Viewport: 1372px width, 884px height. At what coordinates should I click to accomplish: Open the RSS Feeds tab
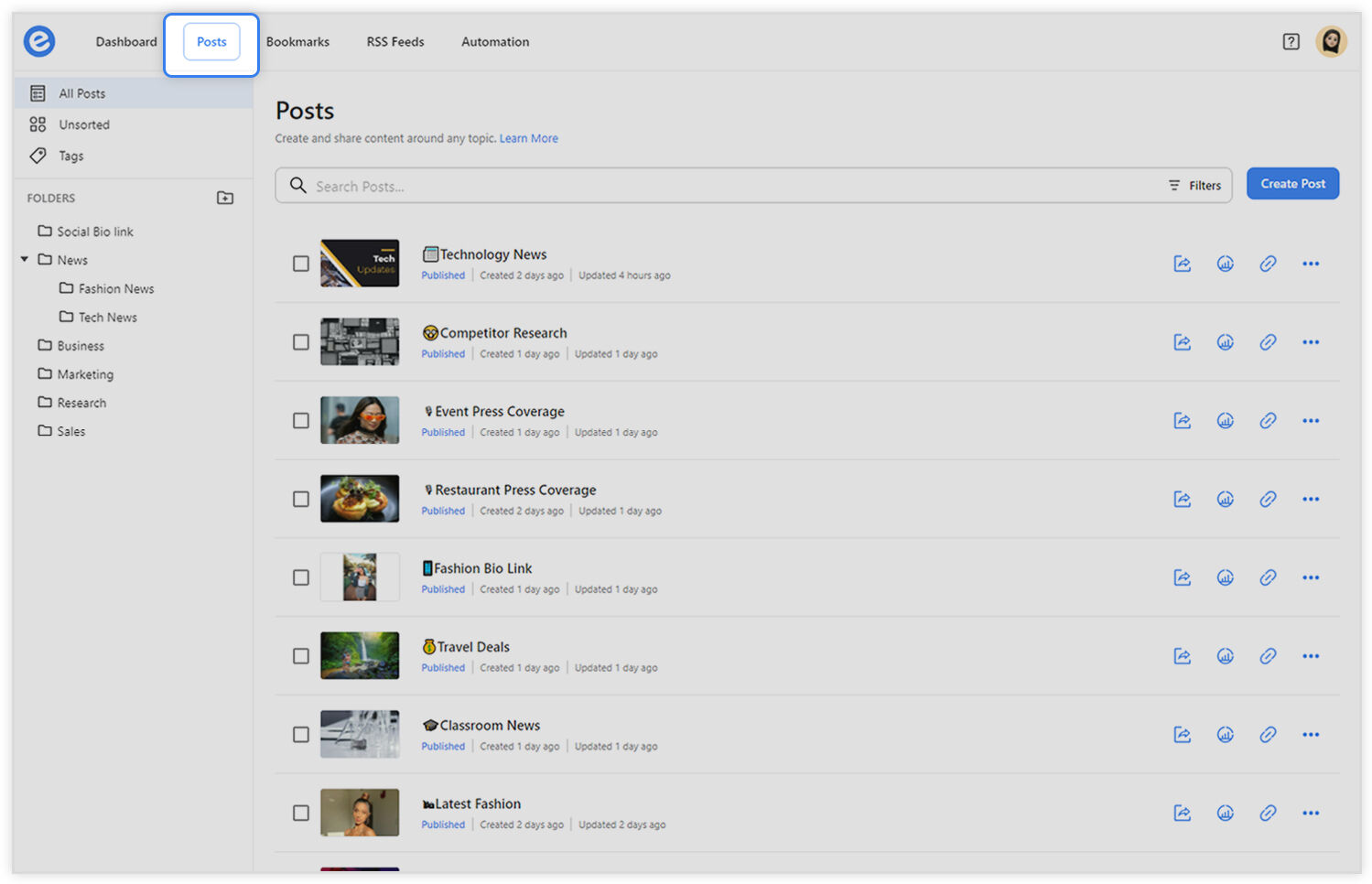395,42
